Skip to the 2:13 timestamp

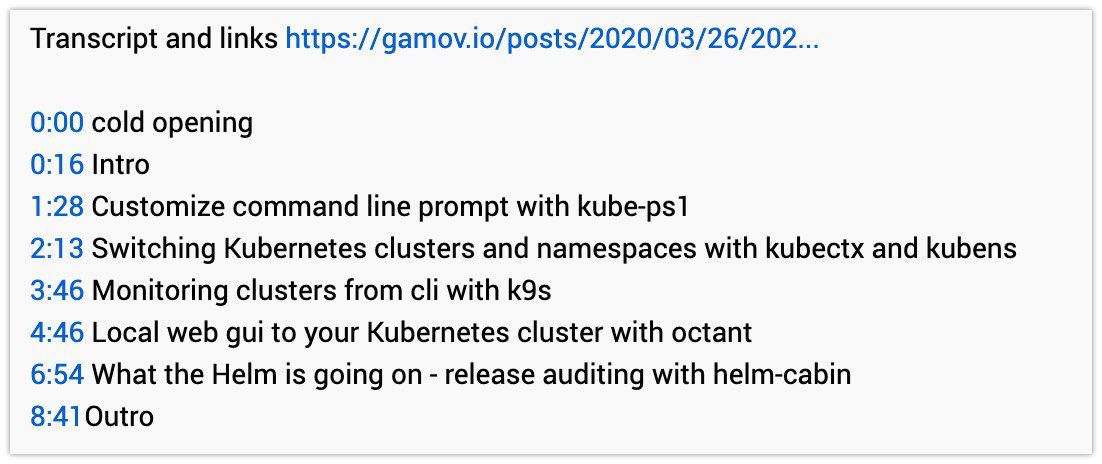click(58, 249)
